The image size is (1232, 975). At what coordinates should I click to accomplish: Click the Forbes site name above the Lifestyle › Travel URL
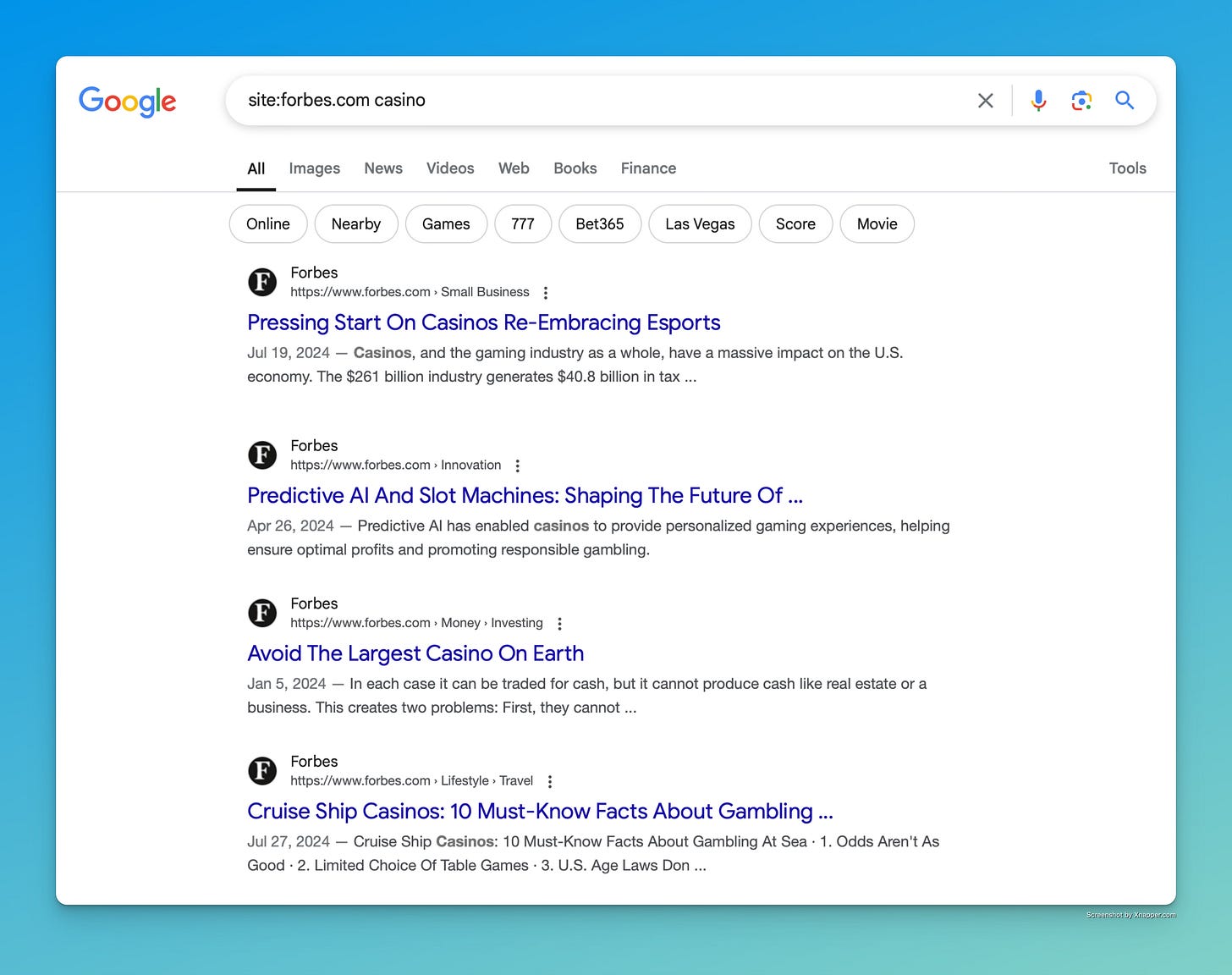[314, 761]
